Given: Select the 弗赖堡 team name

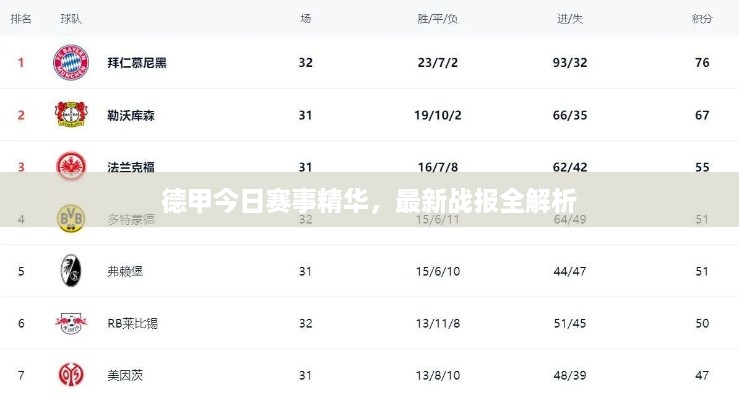Looking at the screenshot, I should [125, 271].
